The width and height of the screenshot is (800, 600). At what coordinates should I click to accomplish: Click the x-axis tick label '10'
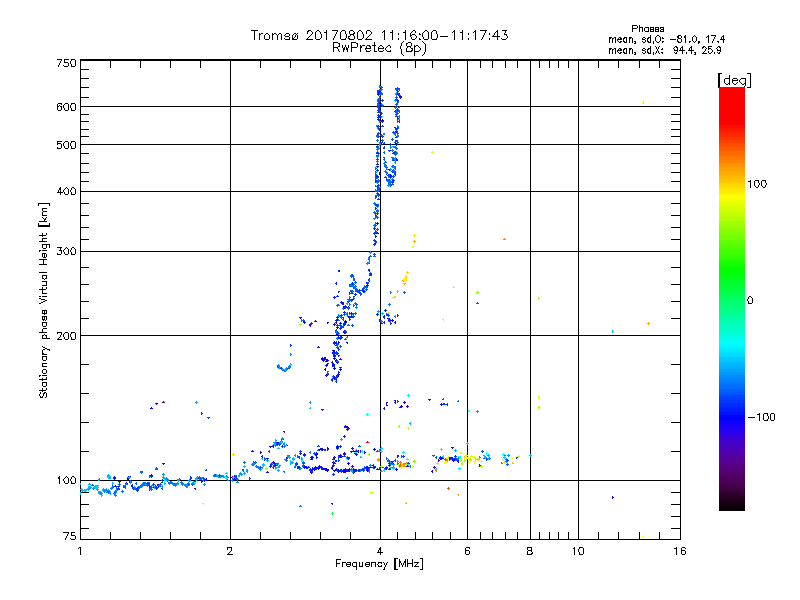pos(578,551)
